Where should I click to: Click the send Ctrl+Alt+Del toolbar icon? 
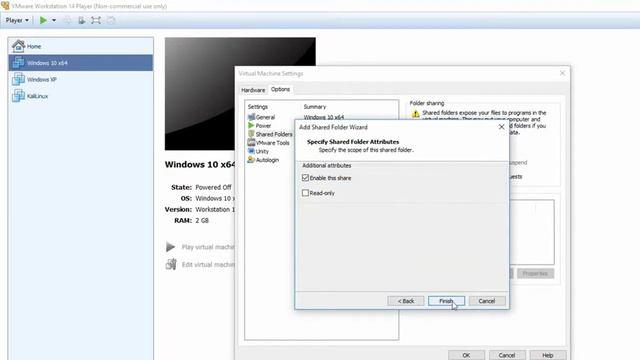[x=82, y=20]
